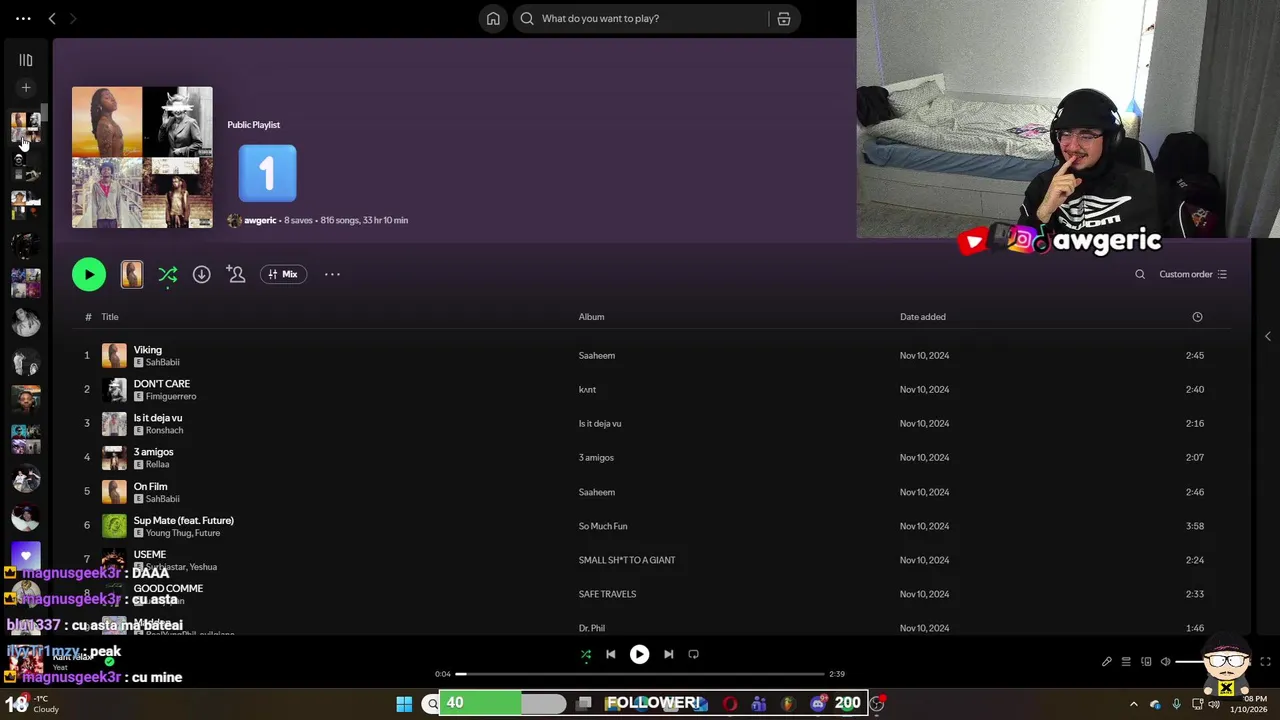Open Discord from the taskbar
The image size is (1280, 720).
coord(818,704)
